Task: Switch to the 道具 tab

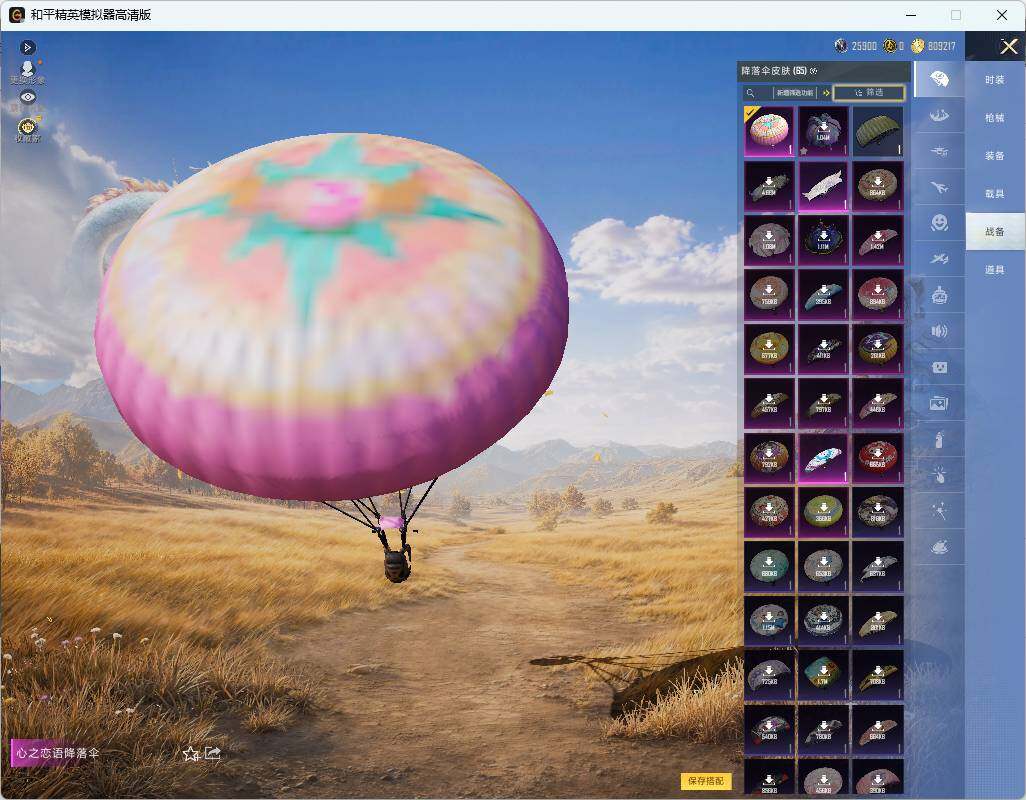Action: pyautogui.click(x=995, y=270)
